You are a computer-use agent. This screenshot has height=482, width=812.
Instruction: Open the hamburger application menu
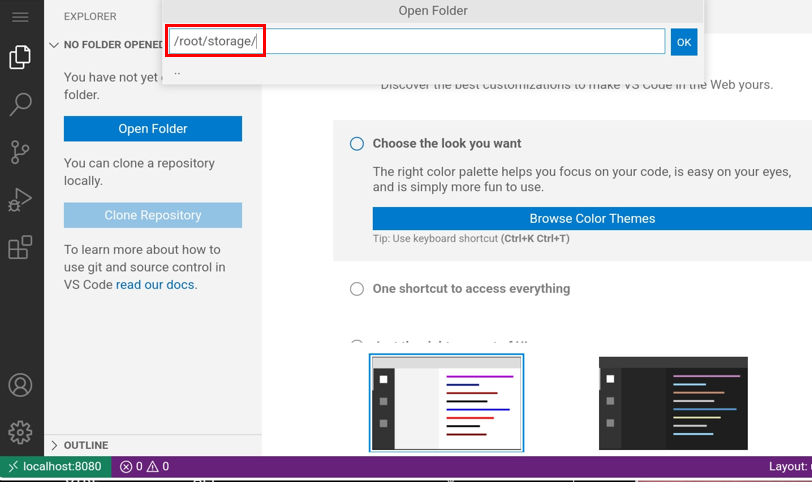pyautogui.click(x=20, y=17)
